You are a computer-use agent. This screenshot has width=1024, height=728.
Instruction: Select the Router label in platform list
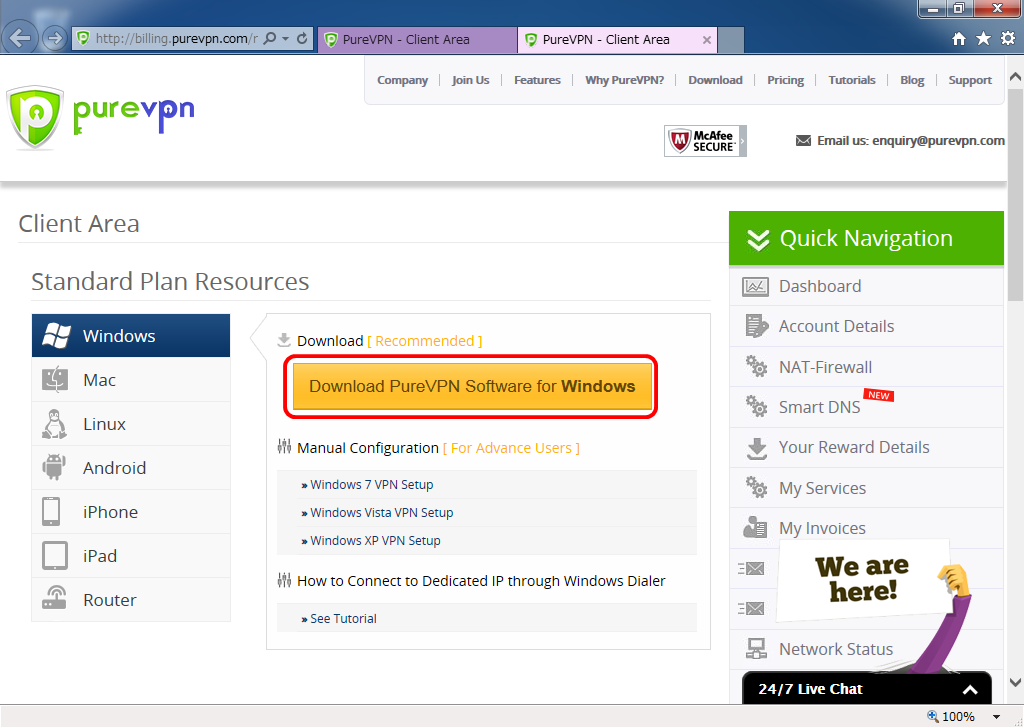[110, 600]
